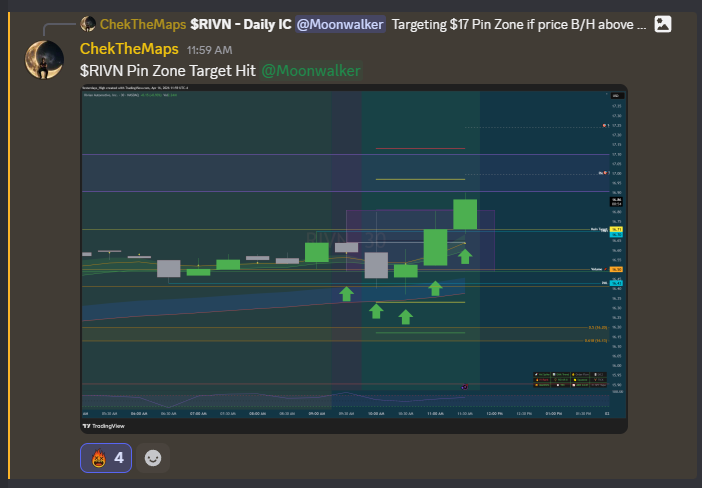Click the 11:59 AM message timestamp
Viewport: 702px width, 488px height.
(x=209, y=50)
